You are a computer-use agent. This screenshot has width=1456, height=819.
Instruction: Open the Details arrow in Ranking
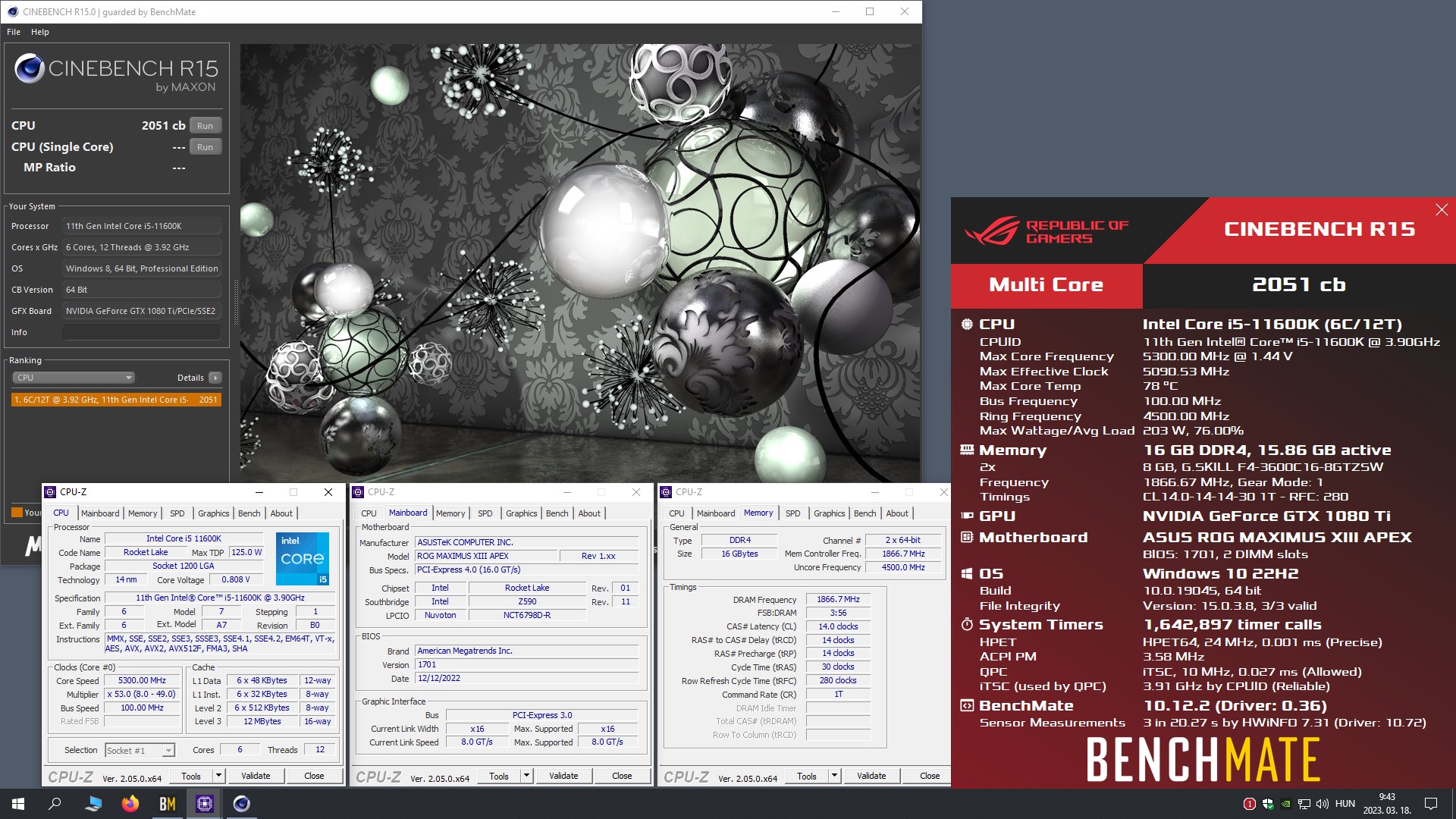[215, 378]
